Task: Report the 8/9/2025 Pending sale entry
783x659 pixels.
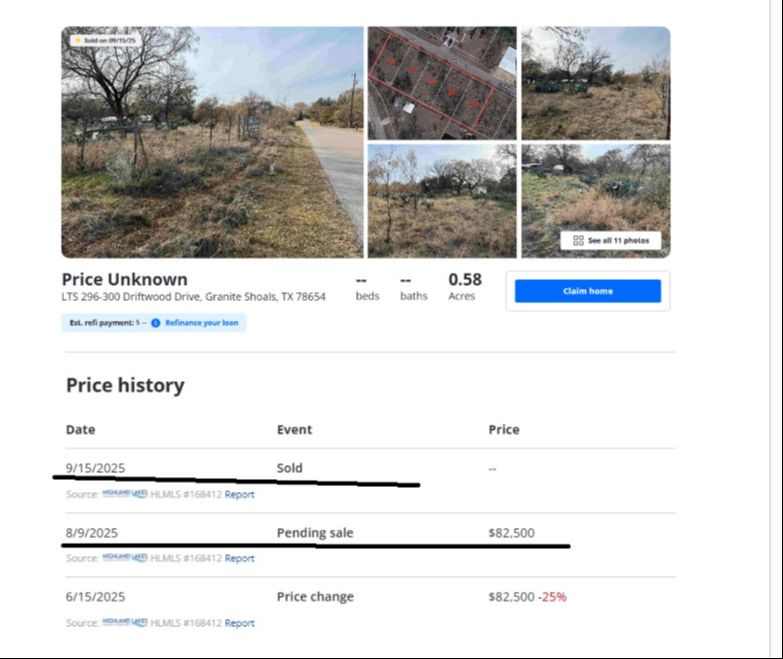Action: click(x=239, y=558)
